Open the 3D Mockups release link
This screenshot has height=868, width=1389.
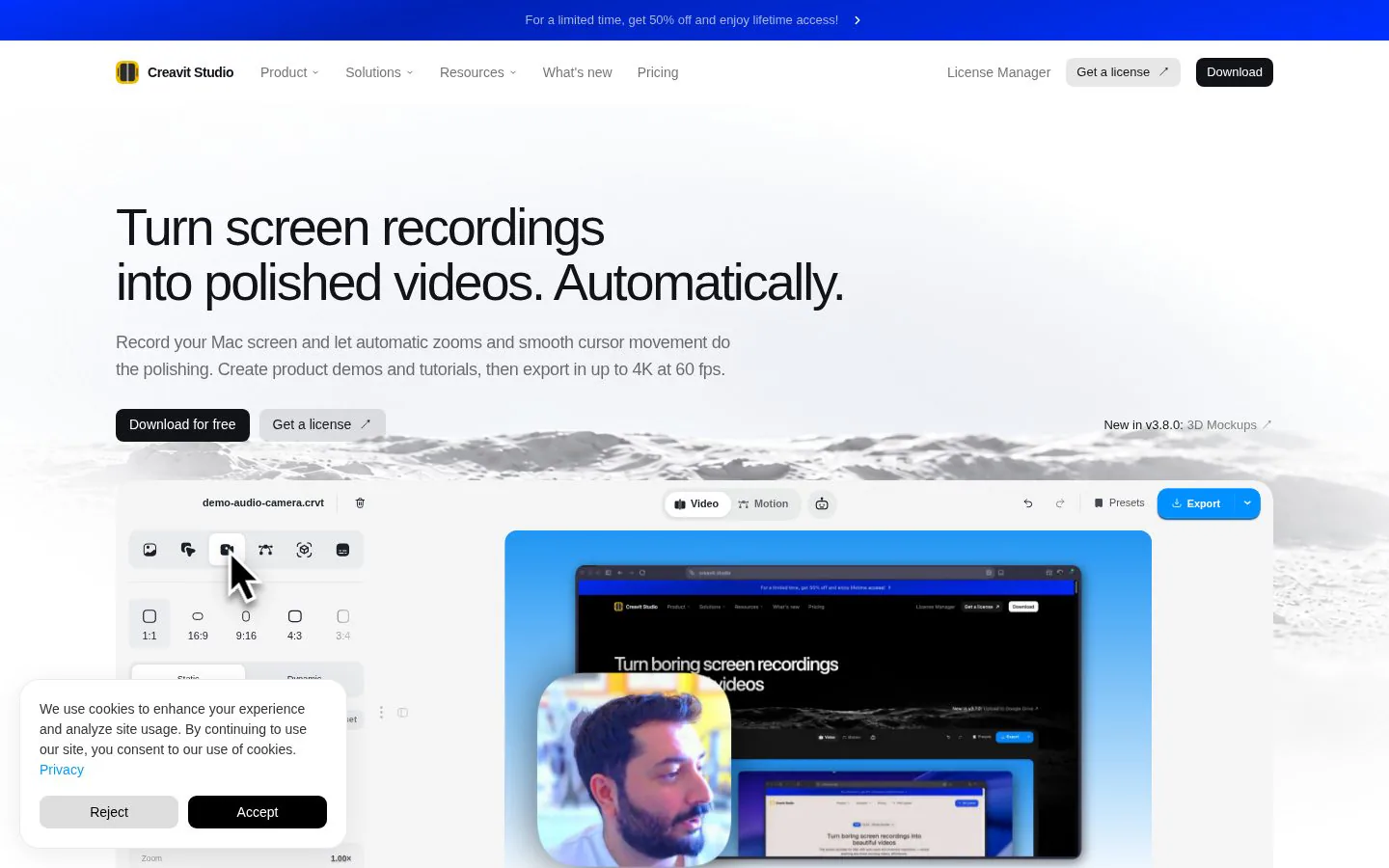1229,425
